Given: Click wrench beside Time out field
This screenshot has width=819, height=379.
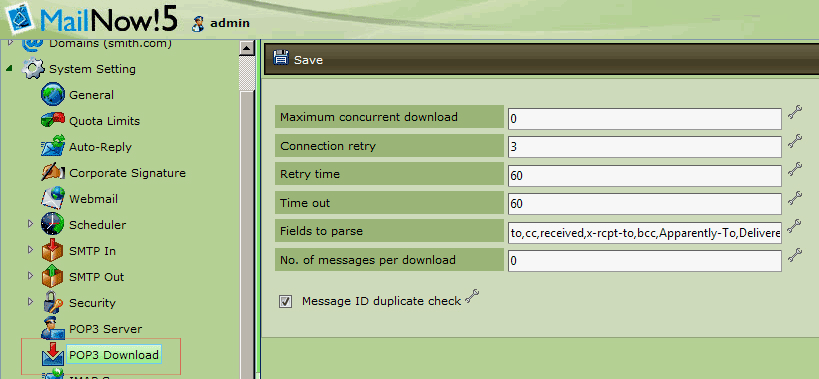Looking at the screenshot, I should tap(794, 198).
